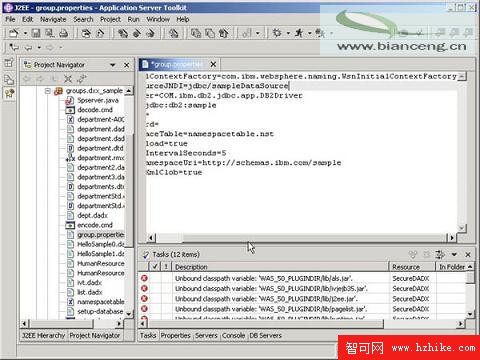Screen dimensions: 480x360
Task: Sort tasks by In Folder column
Action: [x=452, y=267]
